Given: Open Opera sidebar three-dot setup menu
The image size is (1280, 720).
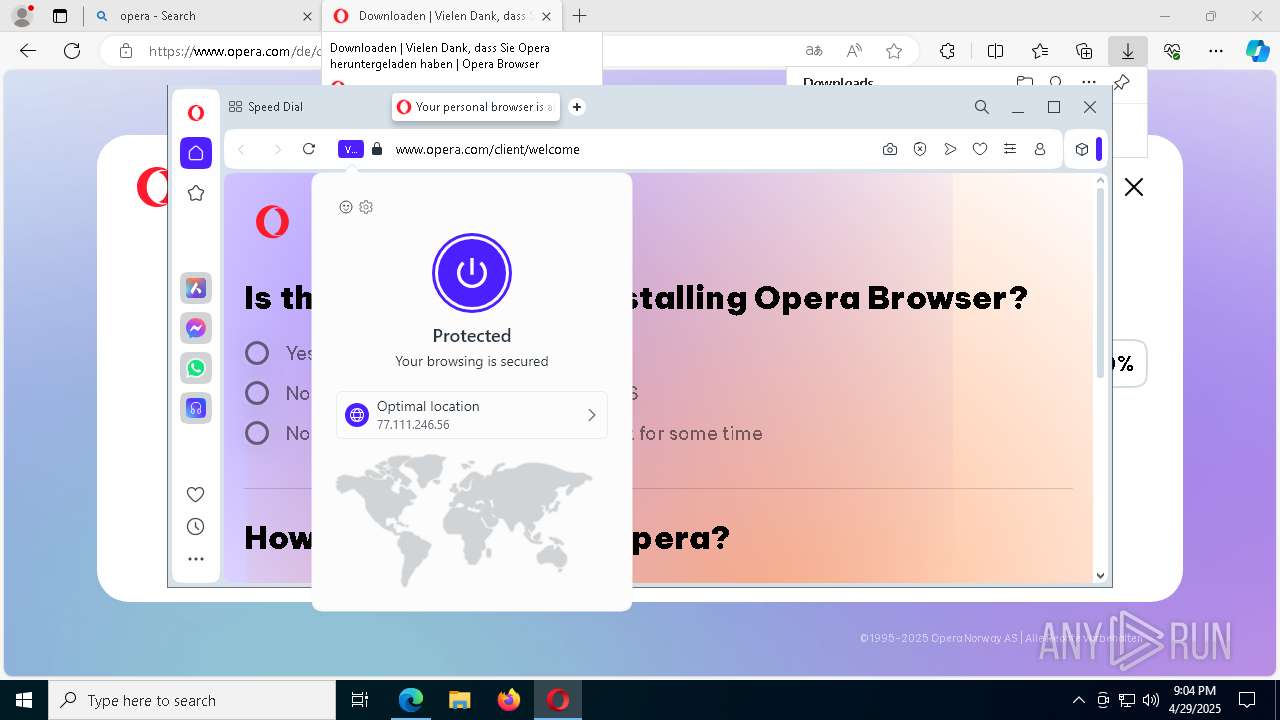Looking at the screenshot, I should coord(196,559).
